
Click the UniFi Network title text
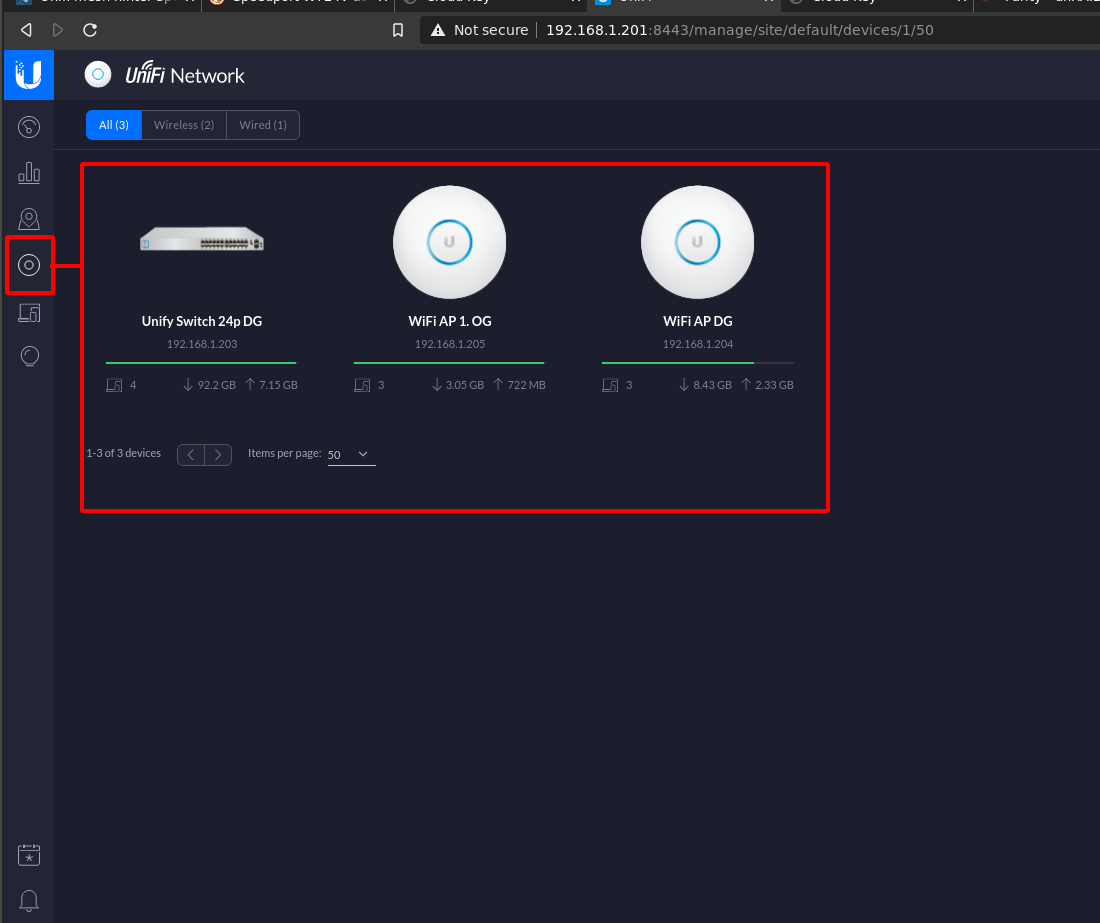coord(185,74)
